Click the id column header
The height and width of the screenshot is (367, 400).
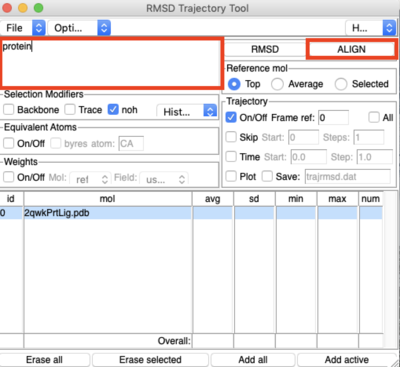(x=11, y=199)
